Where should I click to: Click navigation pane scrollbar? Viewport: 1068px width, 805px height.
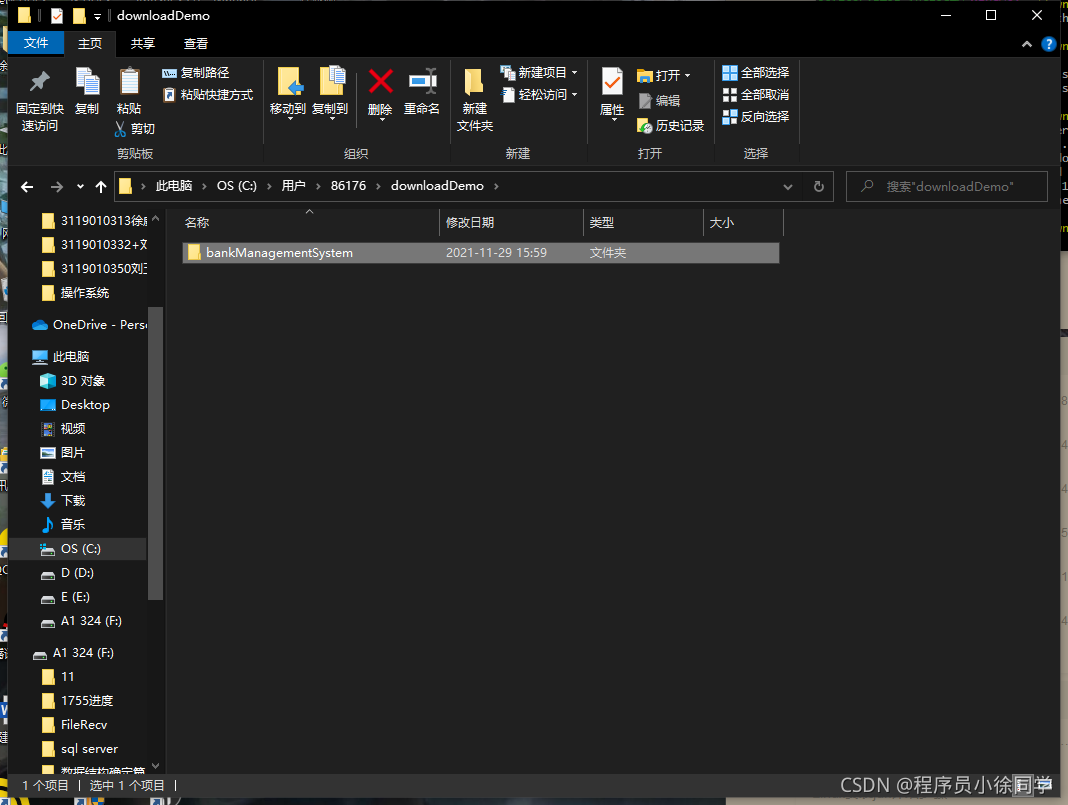(x=155, y=453)
